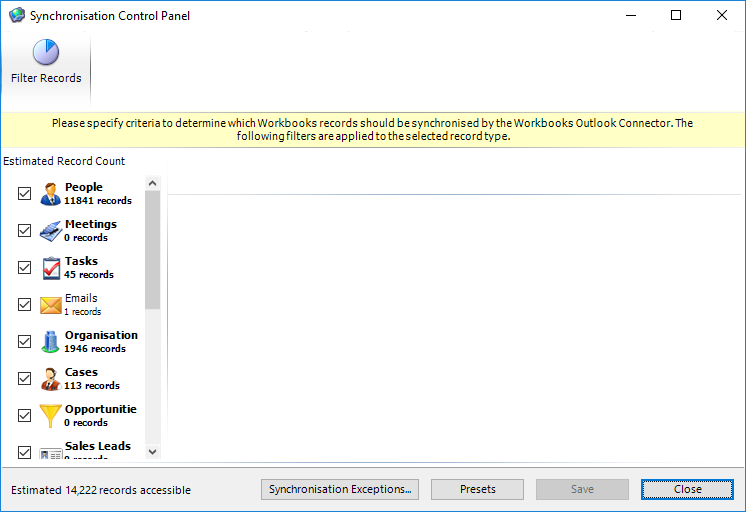Click the Presets button
Screen dimensions: 746x512
click(x=477, y=489)
